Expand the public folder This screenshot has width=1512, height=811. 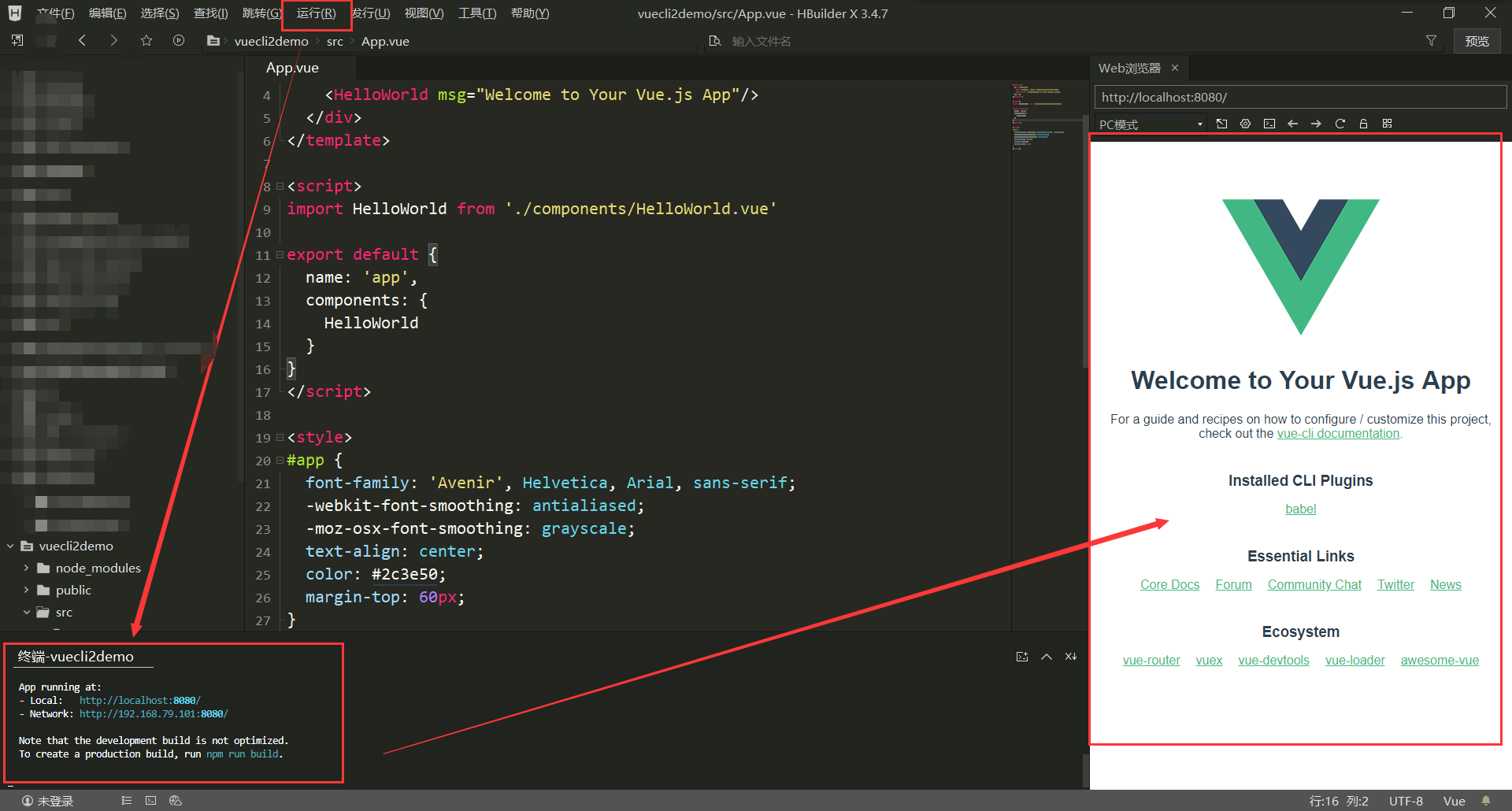point(26,590)
